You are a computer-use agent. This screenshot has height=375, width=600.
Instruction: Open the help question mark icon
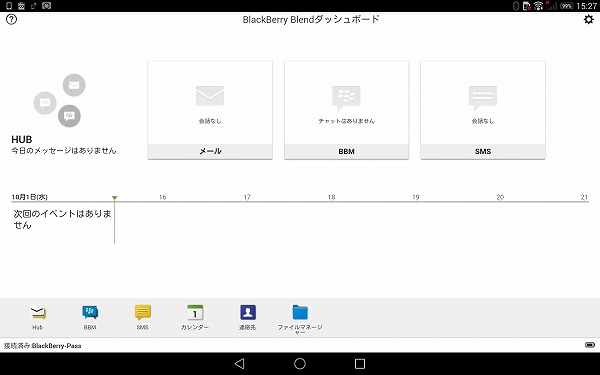11,20
